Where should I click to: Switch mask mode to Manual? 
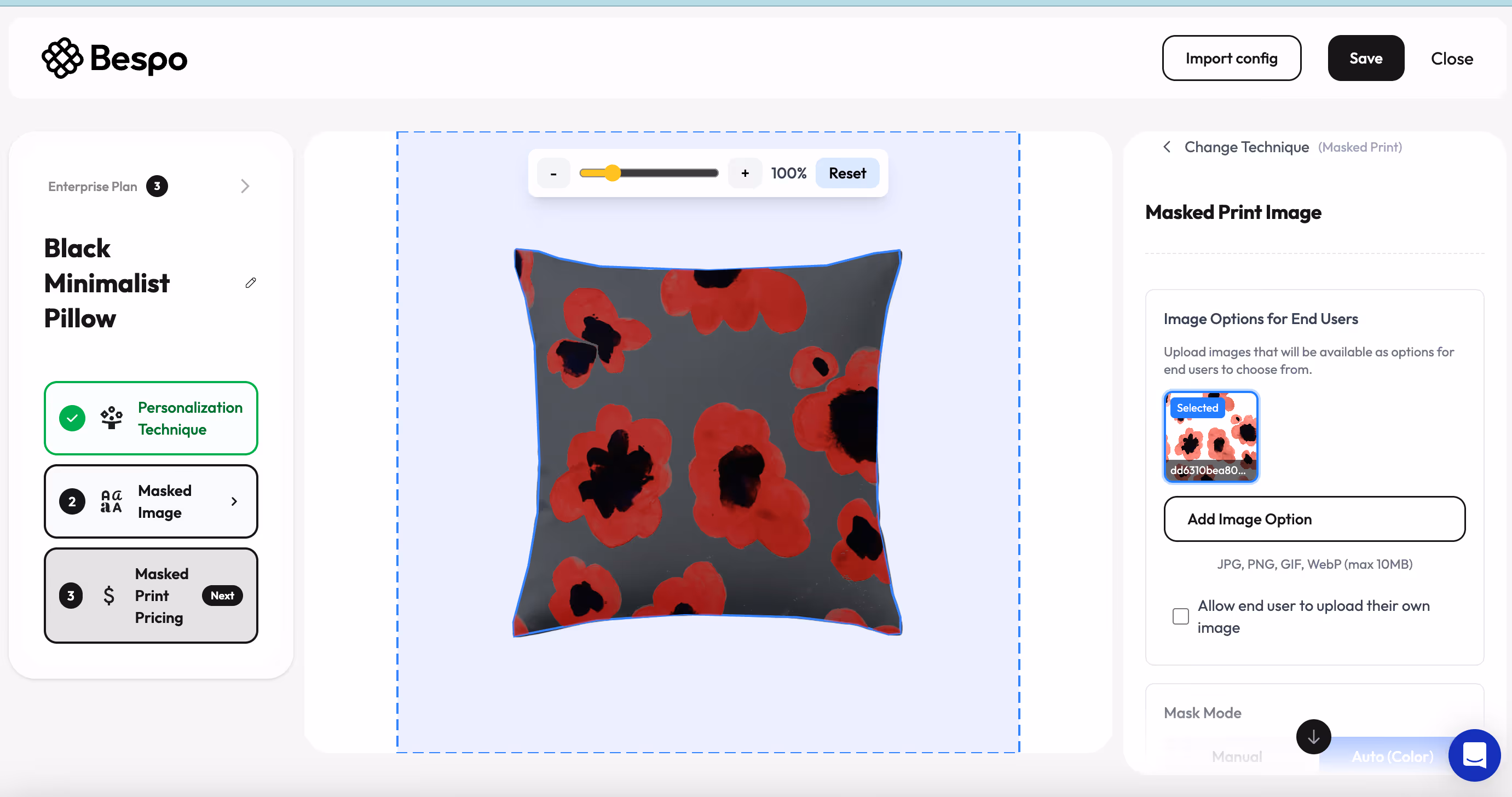[1236, 756]
